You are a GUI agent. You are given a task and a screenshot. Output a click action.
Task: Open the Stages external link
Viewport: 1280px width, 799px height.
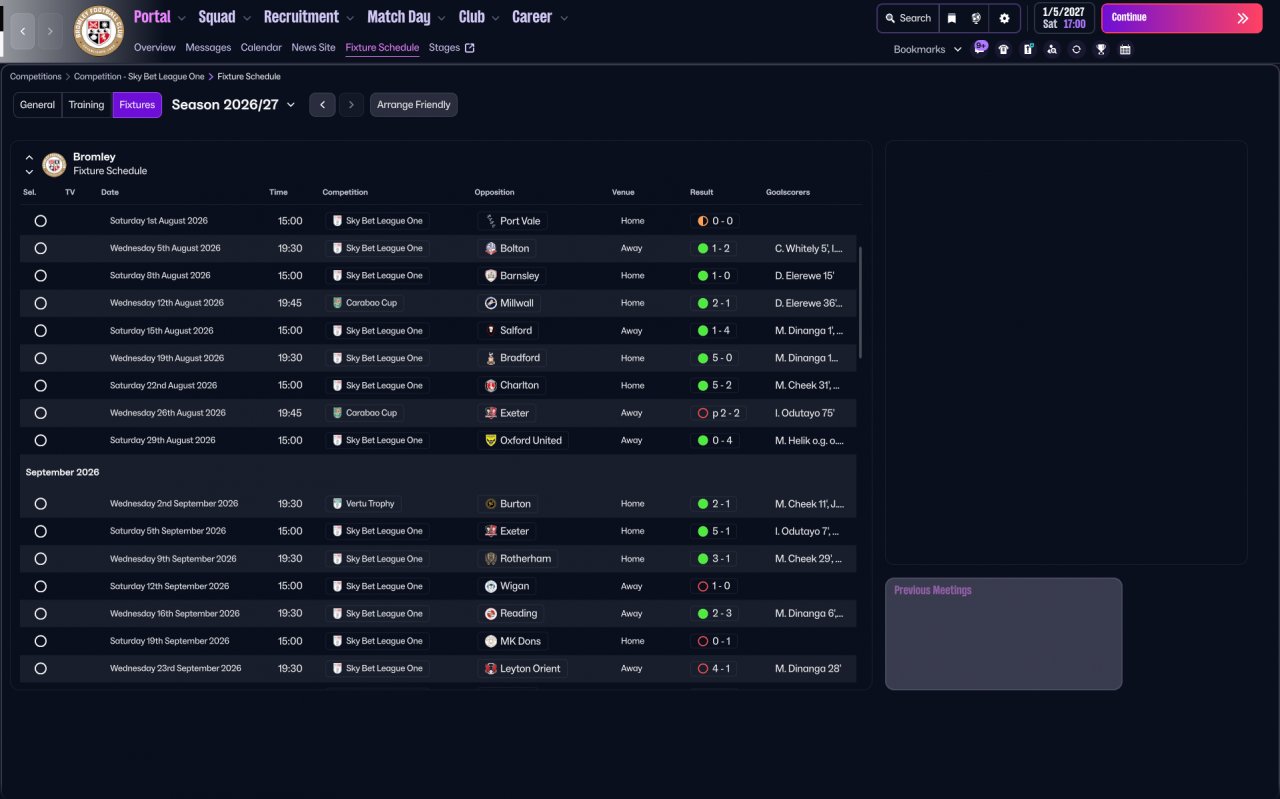tap(452, 47)
